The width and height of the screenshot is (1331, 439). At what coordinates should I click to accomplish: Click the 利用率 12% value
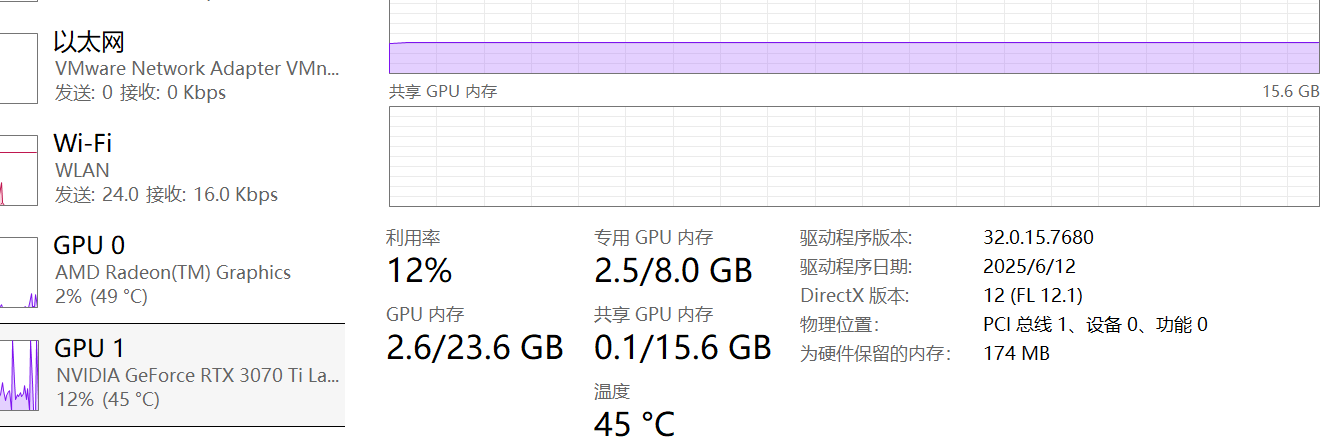pyautogui.click(x=419, y=270)
